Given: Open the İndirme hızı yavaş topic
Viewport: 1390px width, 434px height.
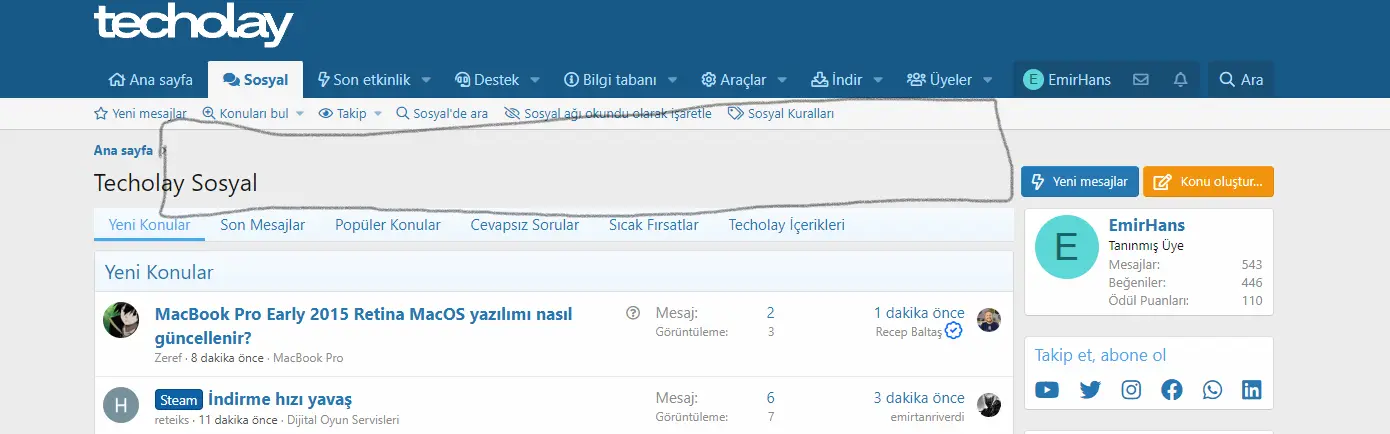Looking at the screenshot, I should 280,400.
